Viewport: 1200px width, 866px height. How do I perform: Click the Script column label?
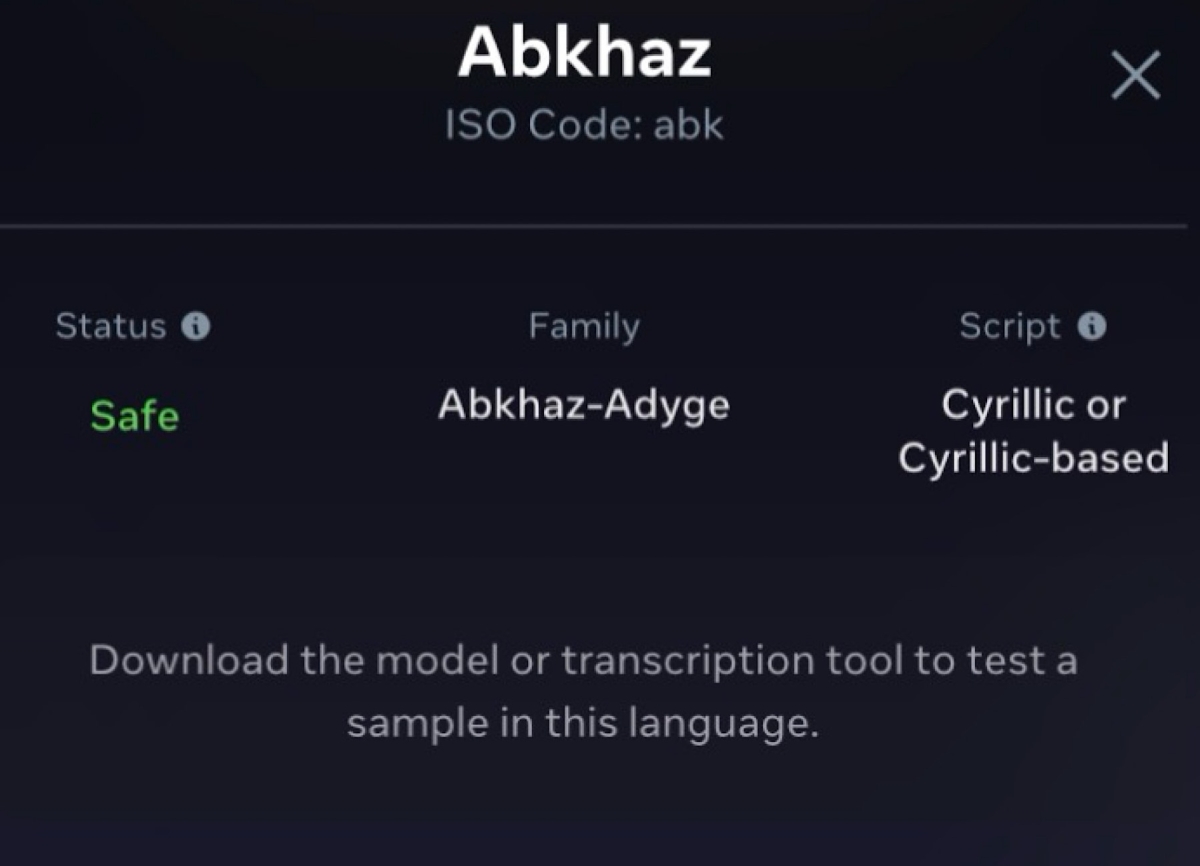pos(1009,326)
